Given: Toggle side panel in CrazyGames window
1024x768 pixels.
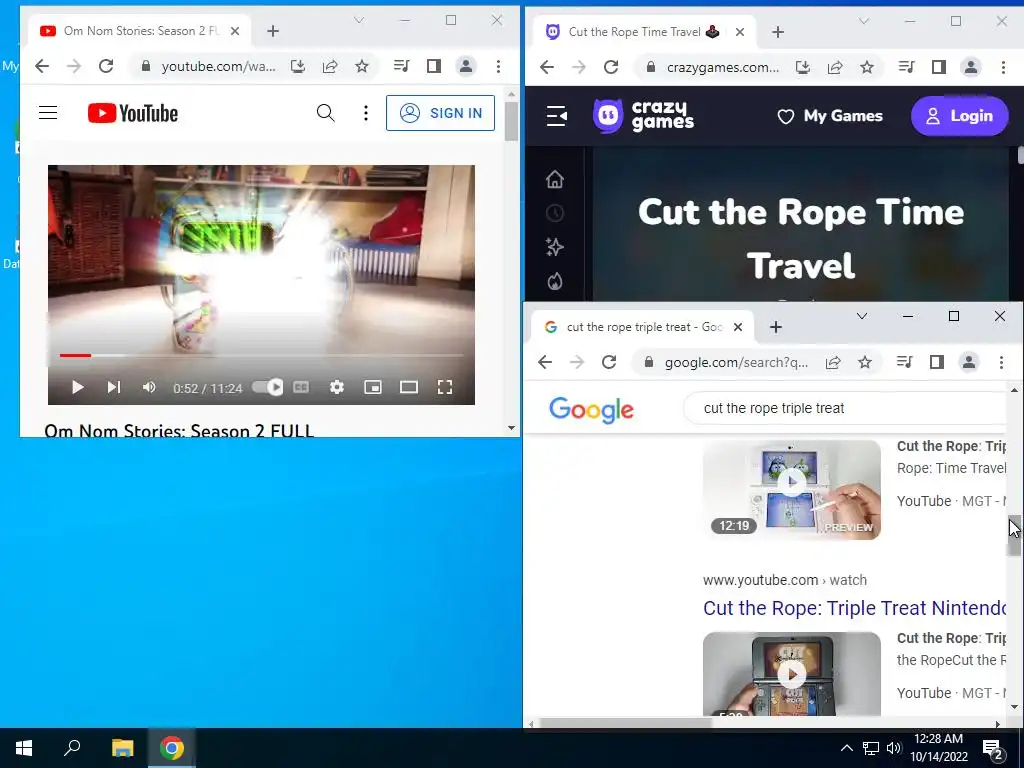Looking at the screenshot, I should [938, 67].
